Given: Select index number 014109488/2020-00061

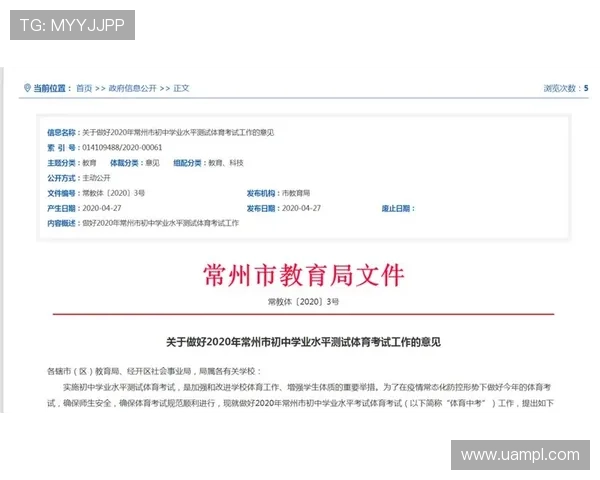Looking at the screenshot, I should tap(122, 147).
